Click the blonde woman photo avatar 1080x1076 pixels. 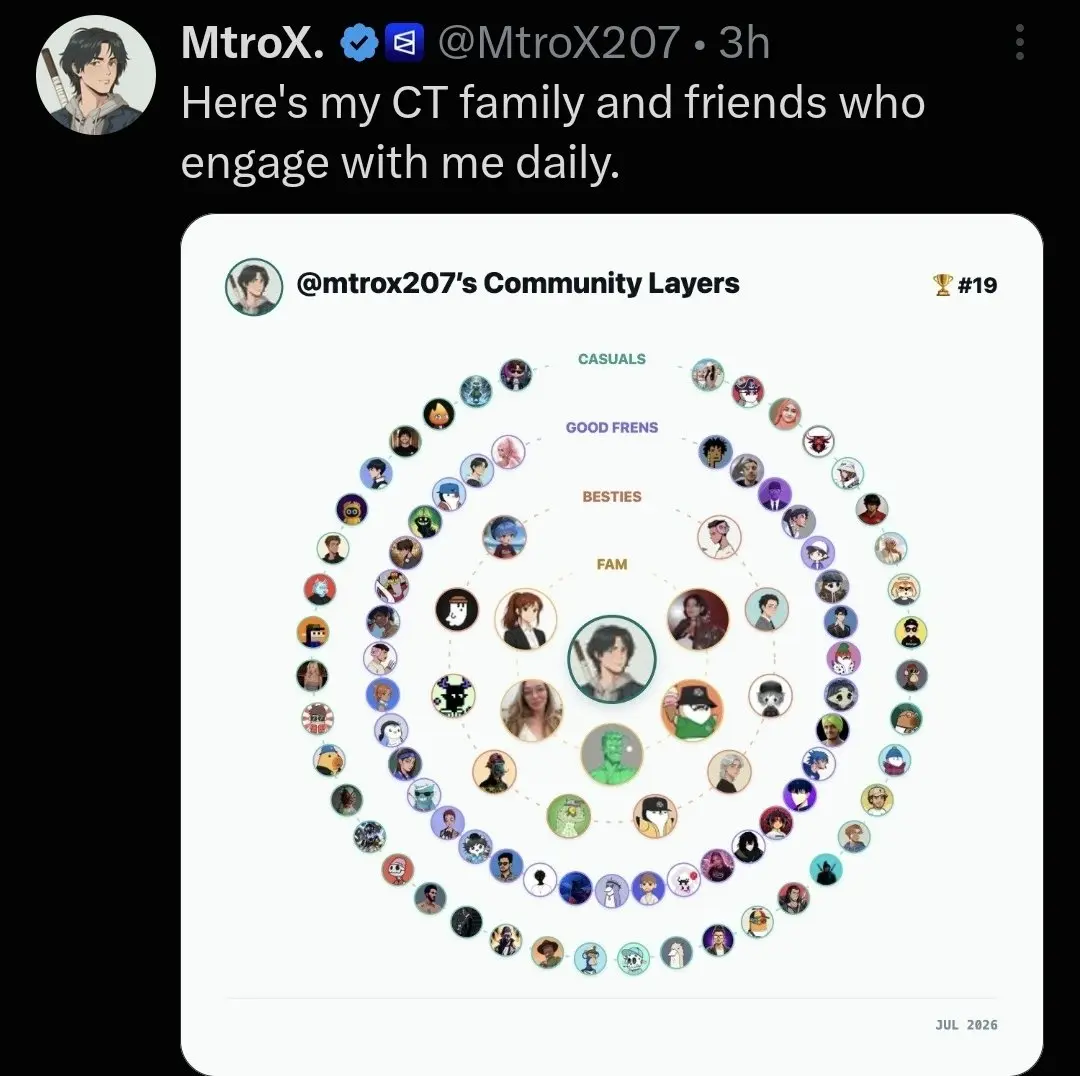coord(531,710)
